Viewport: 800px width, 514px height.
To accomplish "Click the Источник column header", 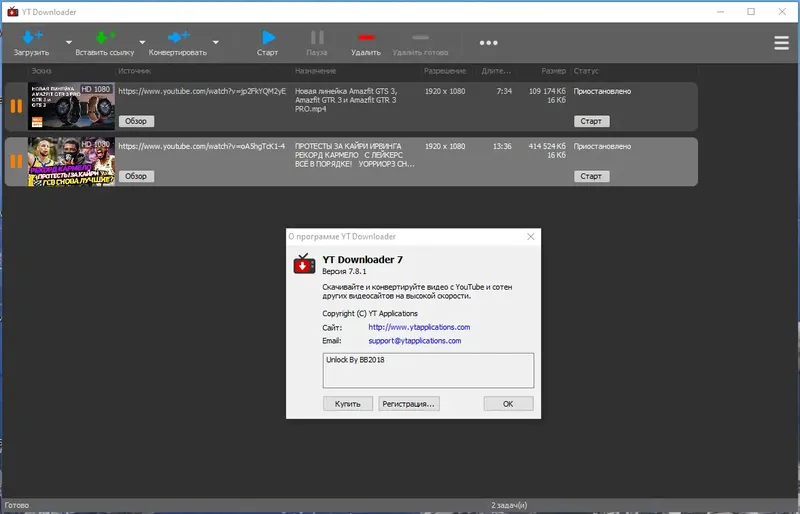I will point(135,71).
